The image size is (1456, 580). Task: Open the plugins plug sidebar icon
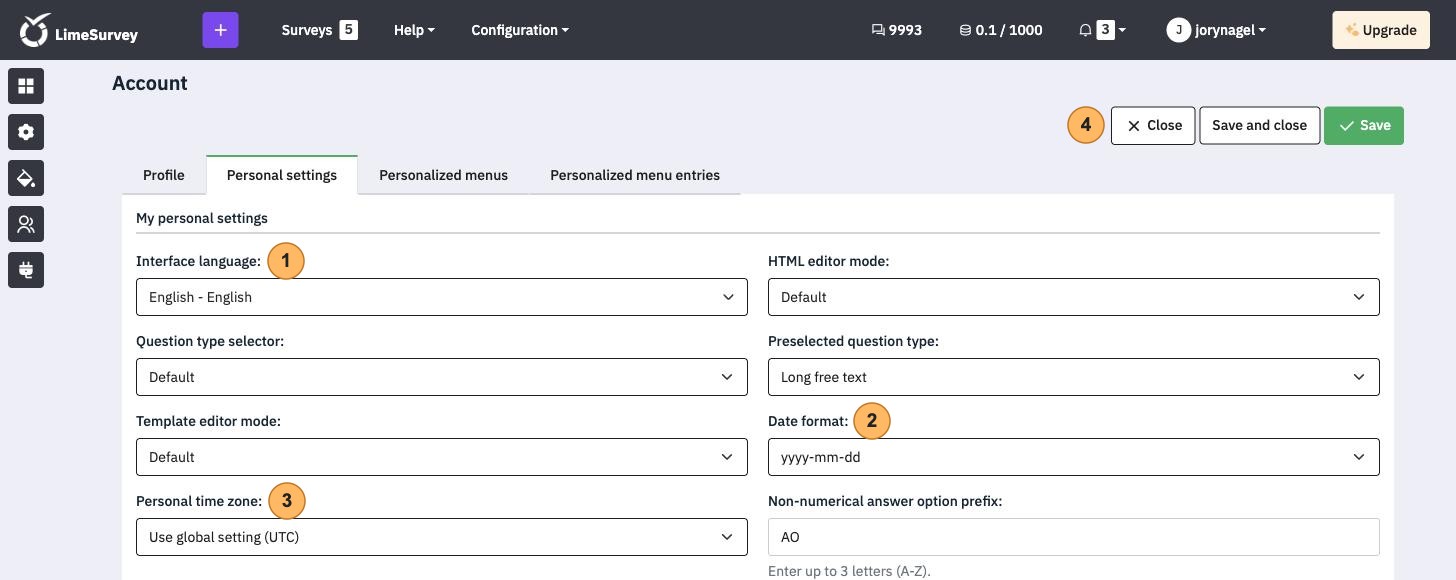(x=26, y=270)
